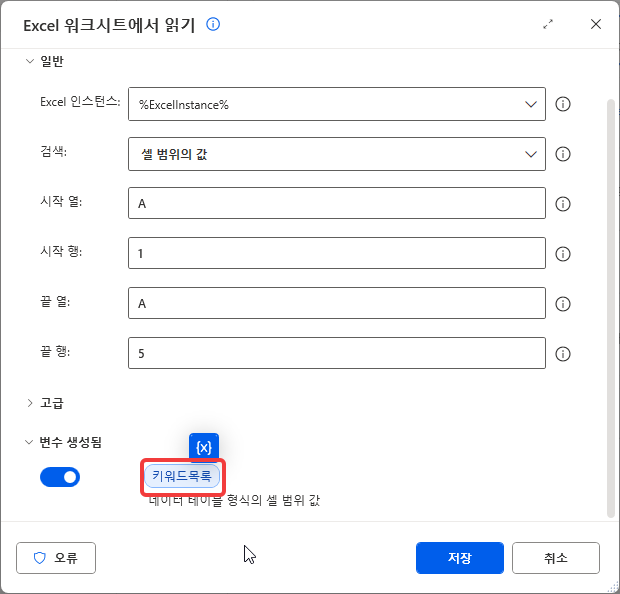Screen dimensions: 620x594
Task: Show info for 끝 행 field
Action: click(x=563, y=354)
